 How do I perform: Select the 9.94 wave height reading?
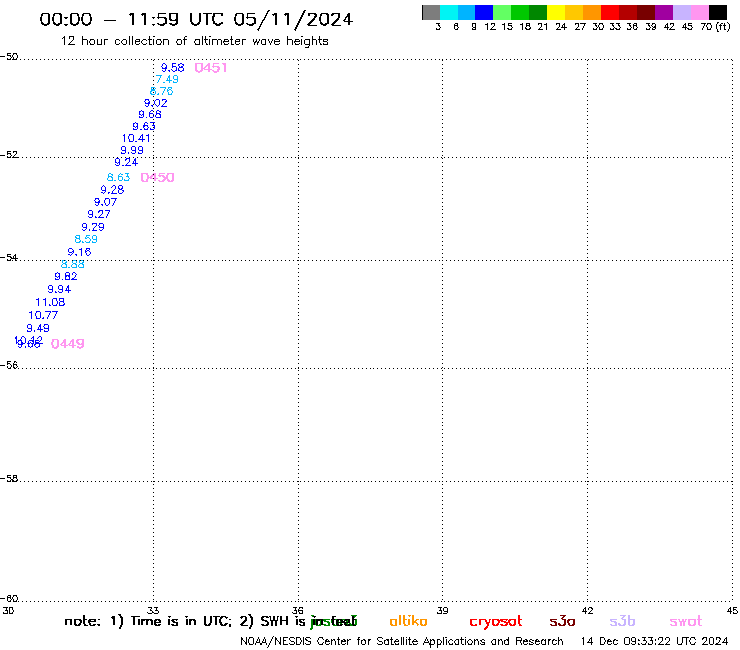[x=59, y=289]
